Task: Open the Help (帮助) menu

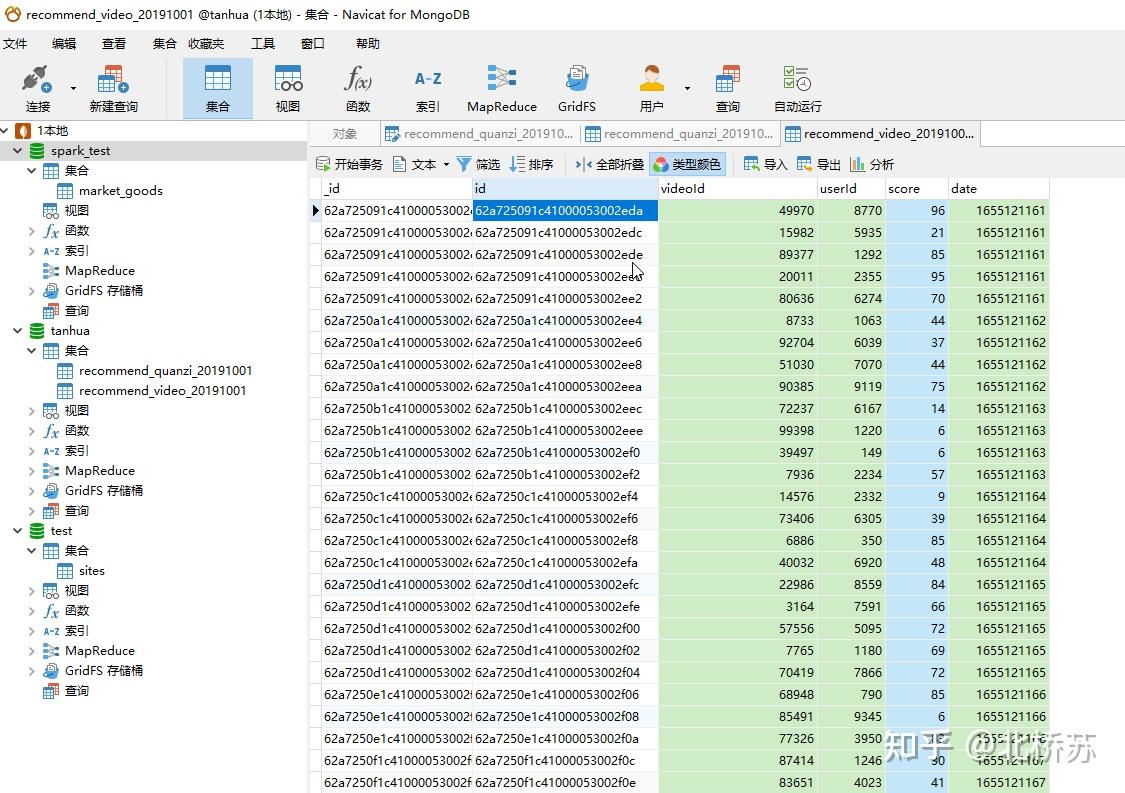Action: point(367,44)
